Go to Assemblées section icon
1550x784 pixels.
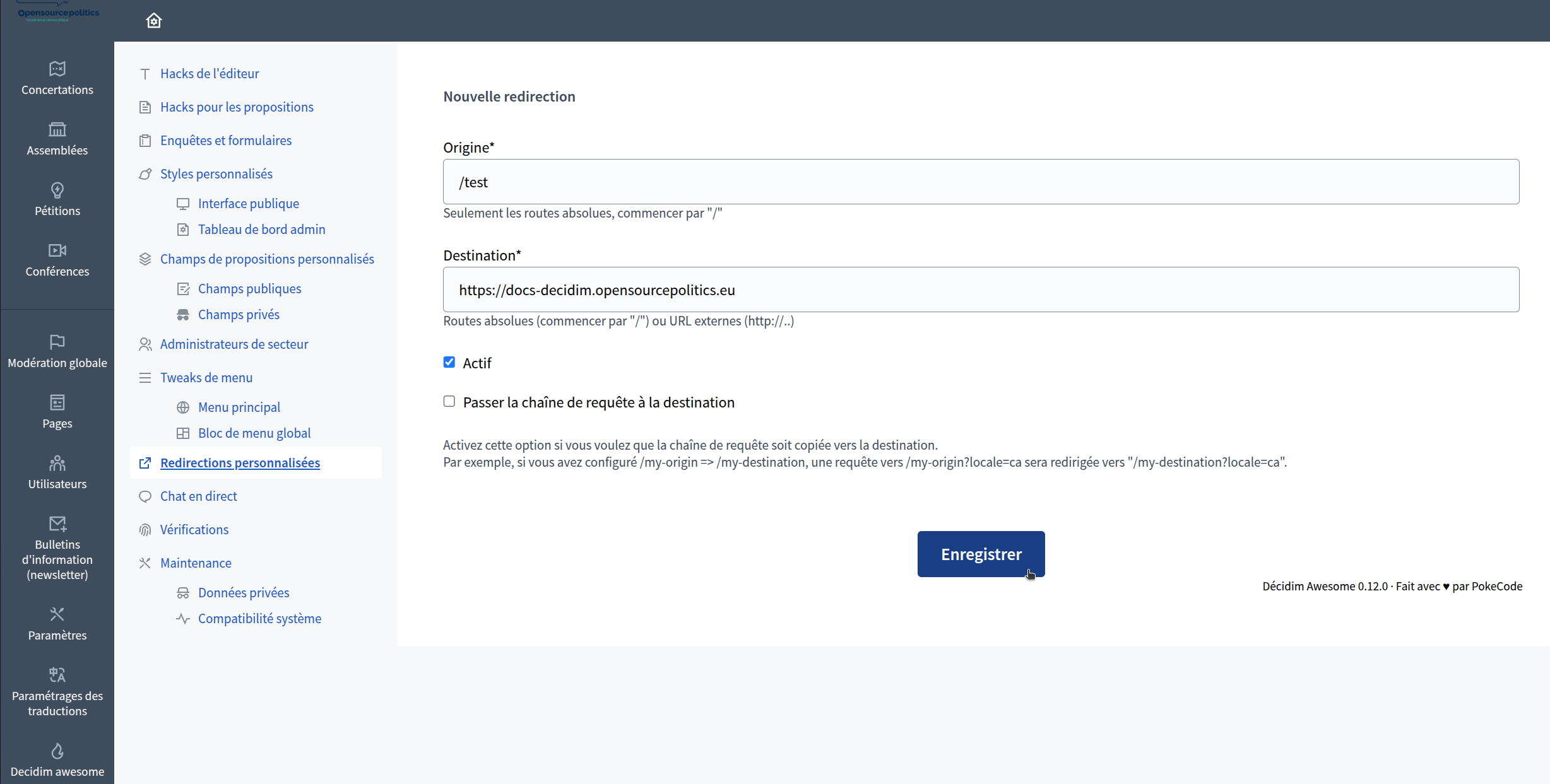click(57, 129)
